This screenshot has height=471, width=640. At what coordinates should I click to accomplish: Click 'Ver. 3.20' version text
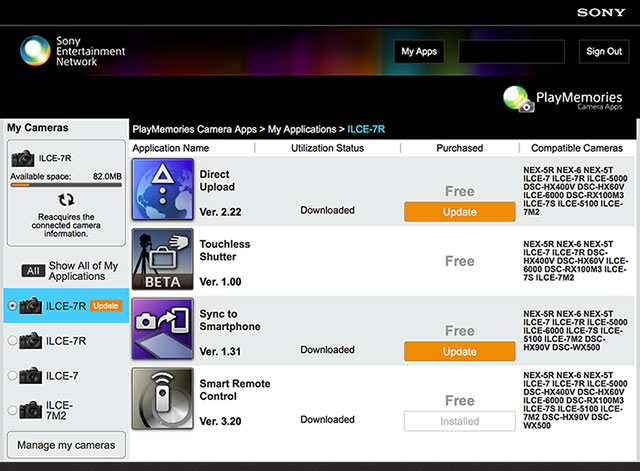(x=220, y=422)
